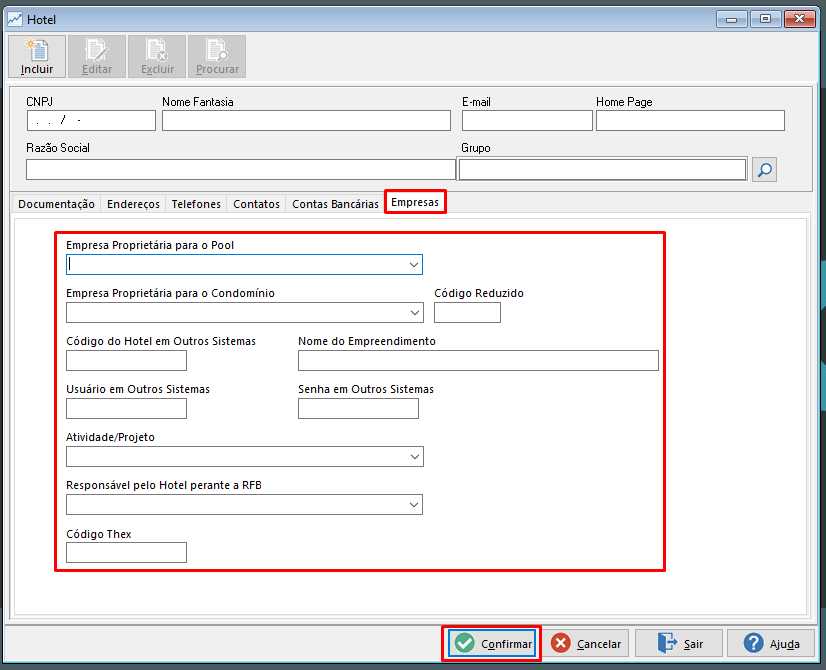Click the Grupo input field

(x=602, y=170)
